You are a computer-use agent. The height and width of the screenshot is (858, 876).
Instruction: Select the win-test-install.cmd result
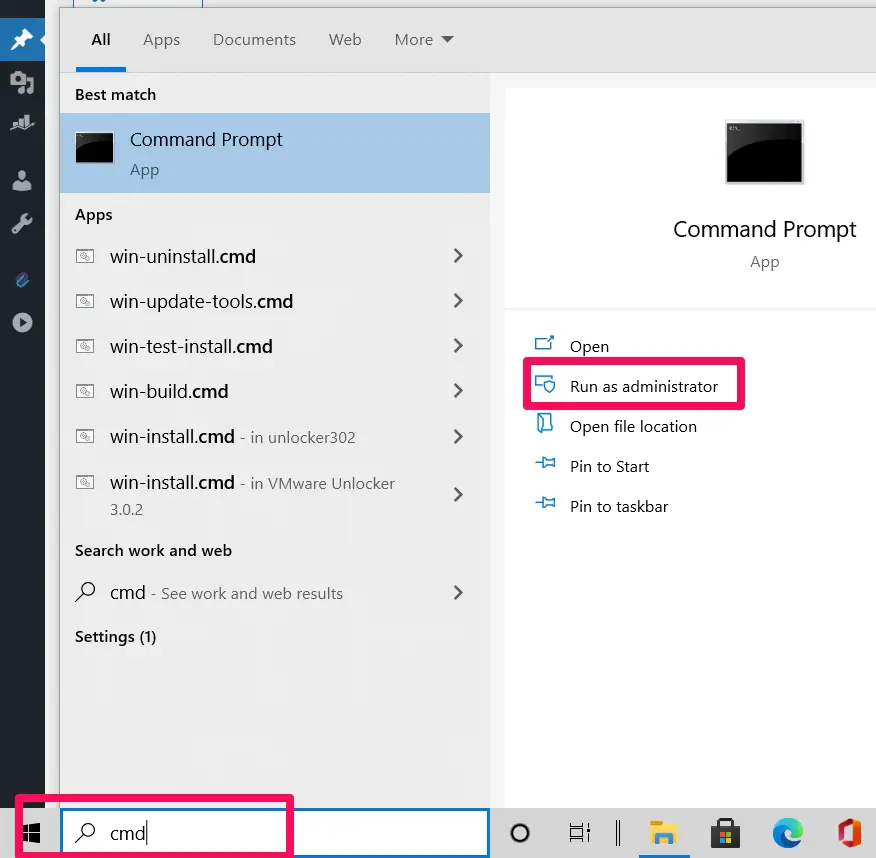pyautogui.click(x=275, y=346)
